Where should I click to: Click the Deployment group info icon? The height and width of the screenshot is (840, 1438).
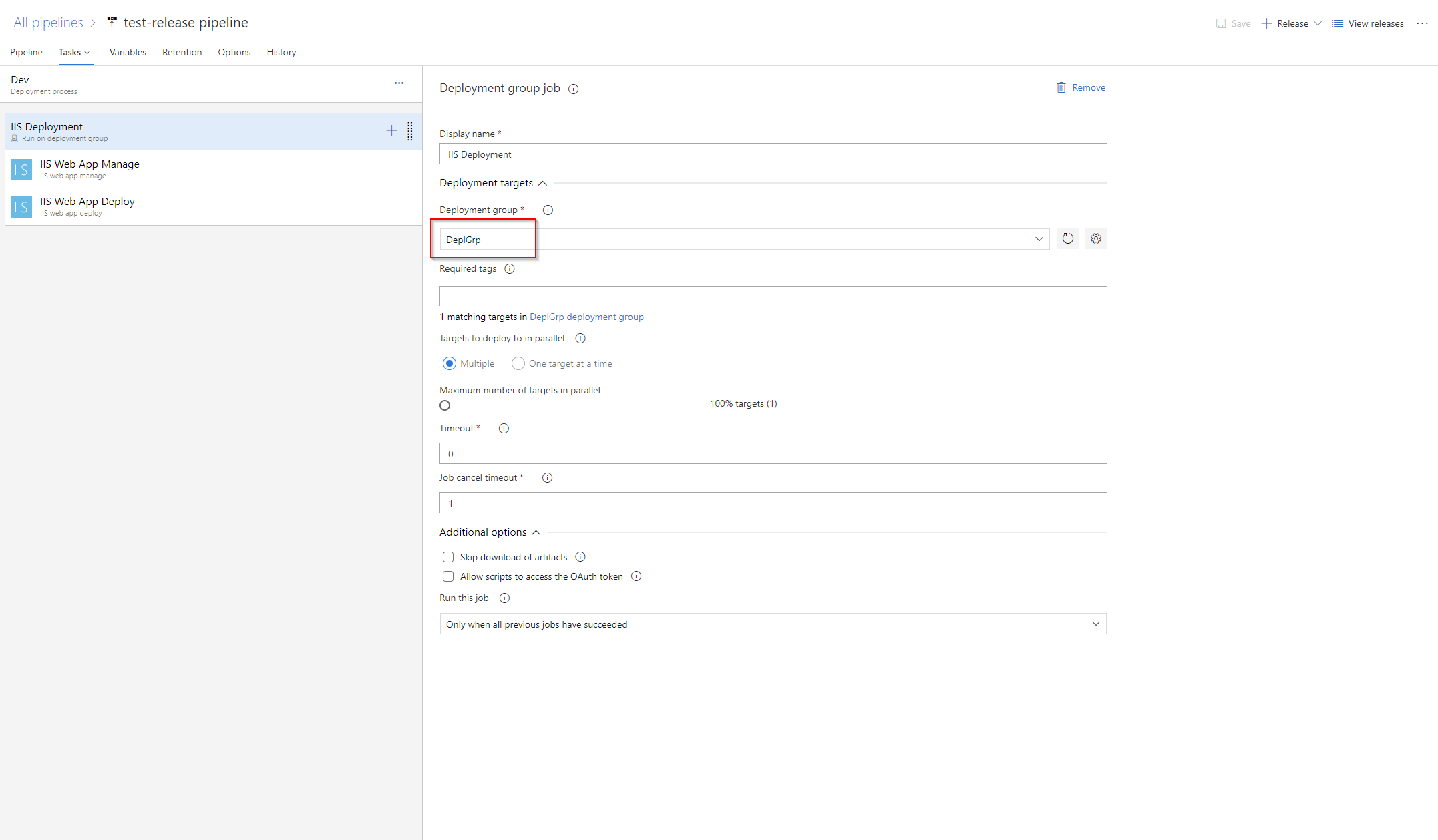(x=549, y=210)
